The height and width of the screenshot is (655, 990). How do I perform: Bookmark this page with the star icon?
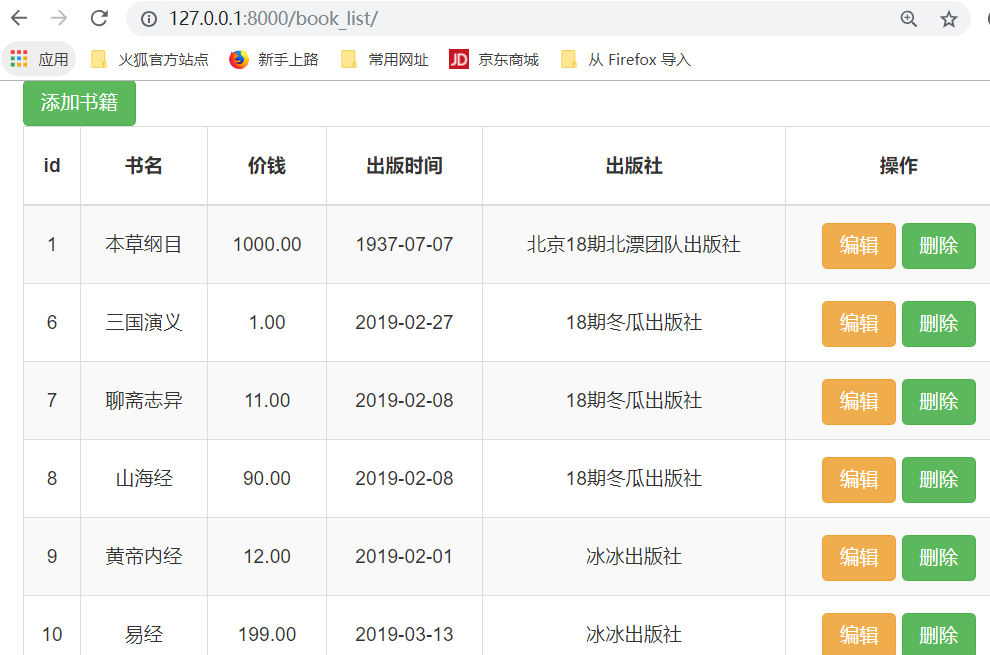click(x=948, y=19)
